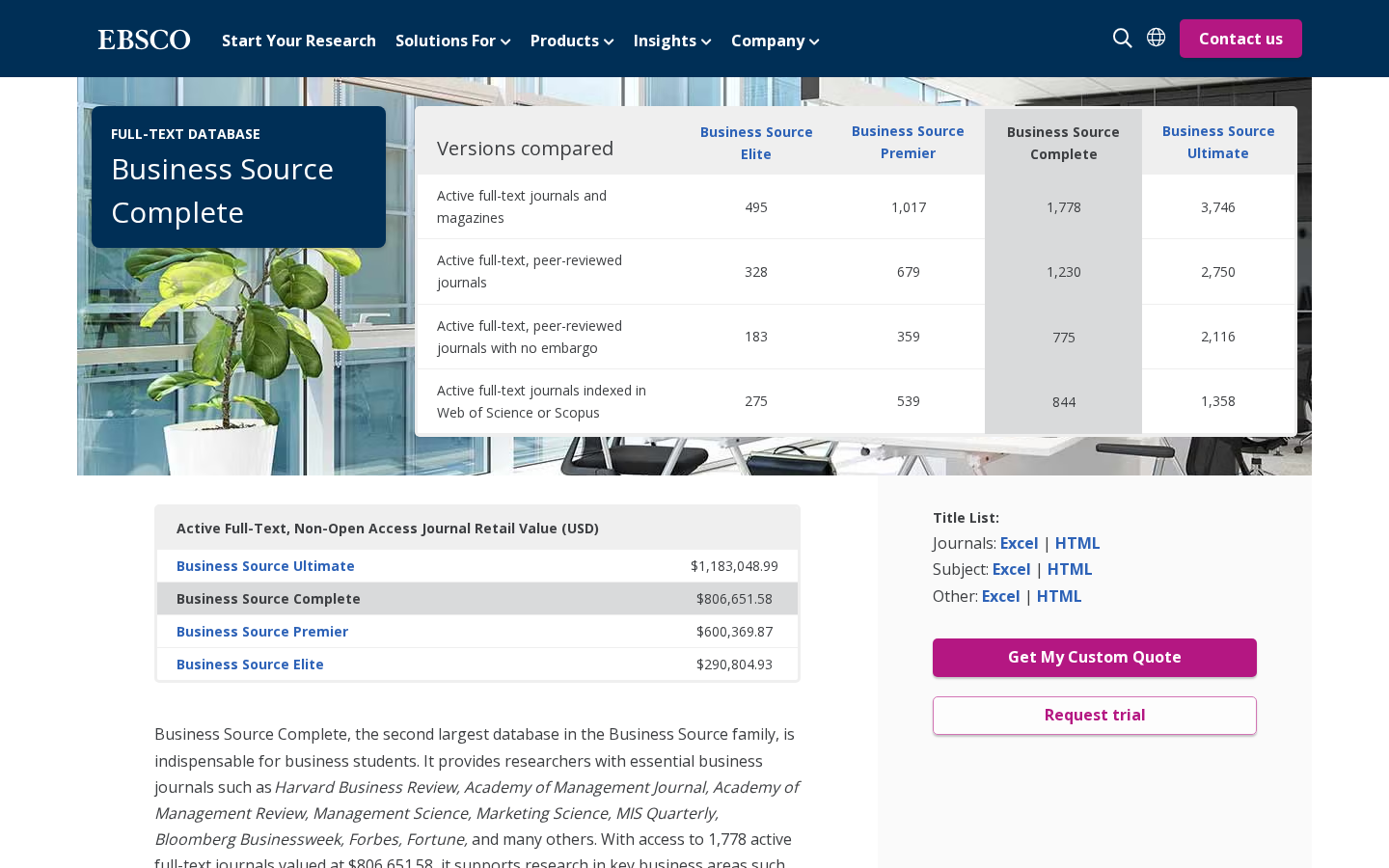Image resolution: width=1389 pixels, height=868 pixels.
Task: Select the value 495 in Elite column
Action: [x=756, y=207]
